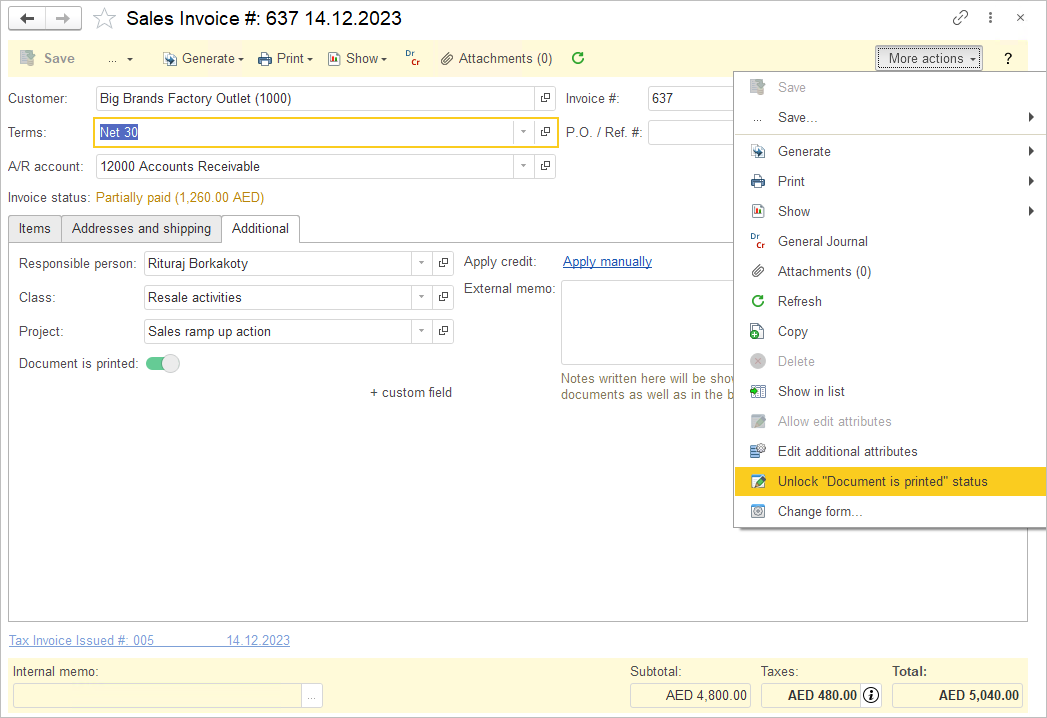Toggle the Document is printed switch
Image resolution: width=1047 pixels, height=718 pixels.
pyautogui.click(x=162, y=364)
